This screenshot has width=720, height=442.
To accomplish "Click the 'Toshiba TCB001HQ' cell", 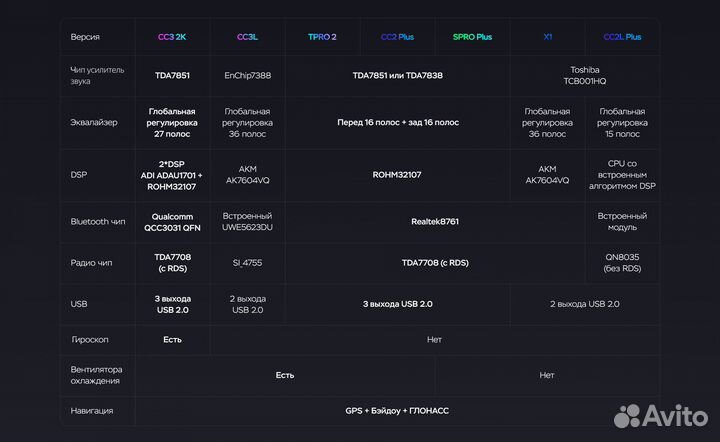I will point(585,75).
